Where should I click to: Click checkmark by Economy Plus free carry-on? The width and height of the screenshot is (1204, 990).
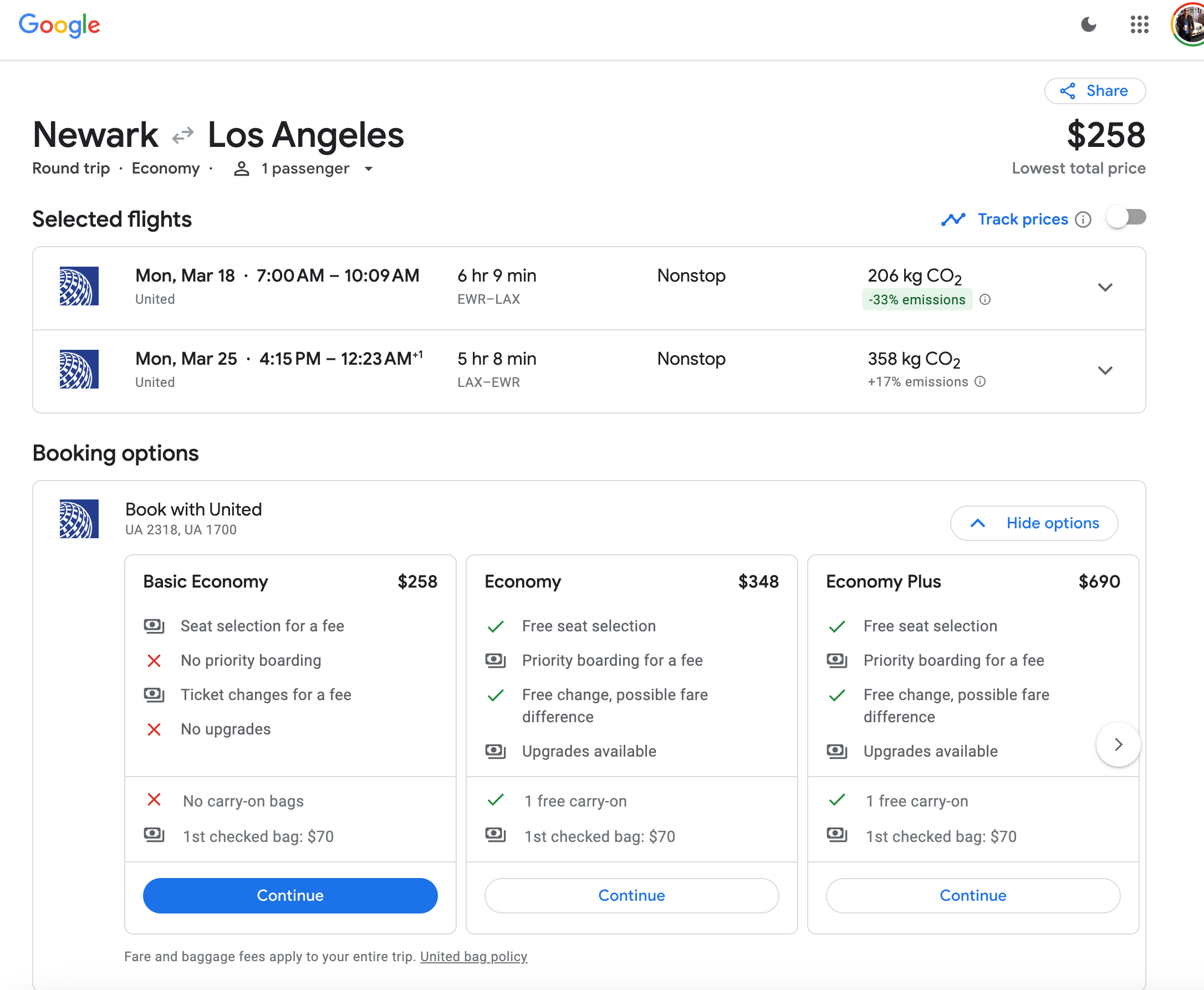[x=836, y=800]
